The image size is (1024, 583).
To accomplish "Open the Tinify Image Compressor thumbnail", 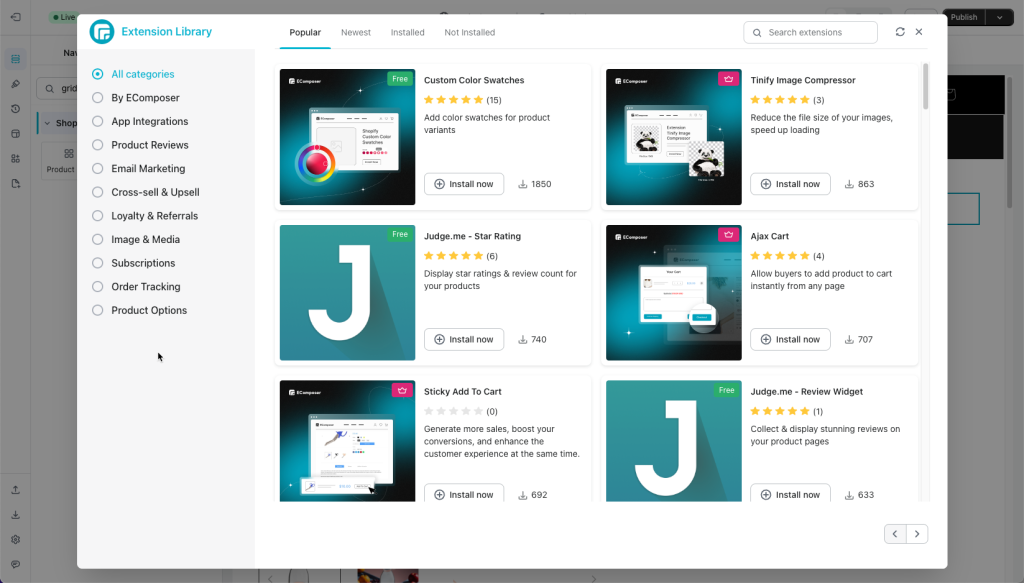I will (x=673, y=137).
